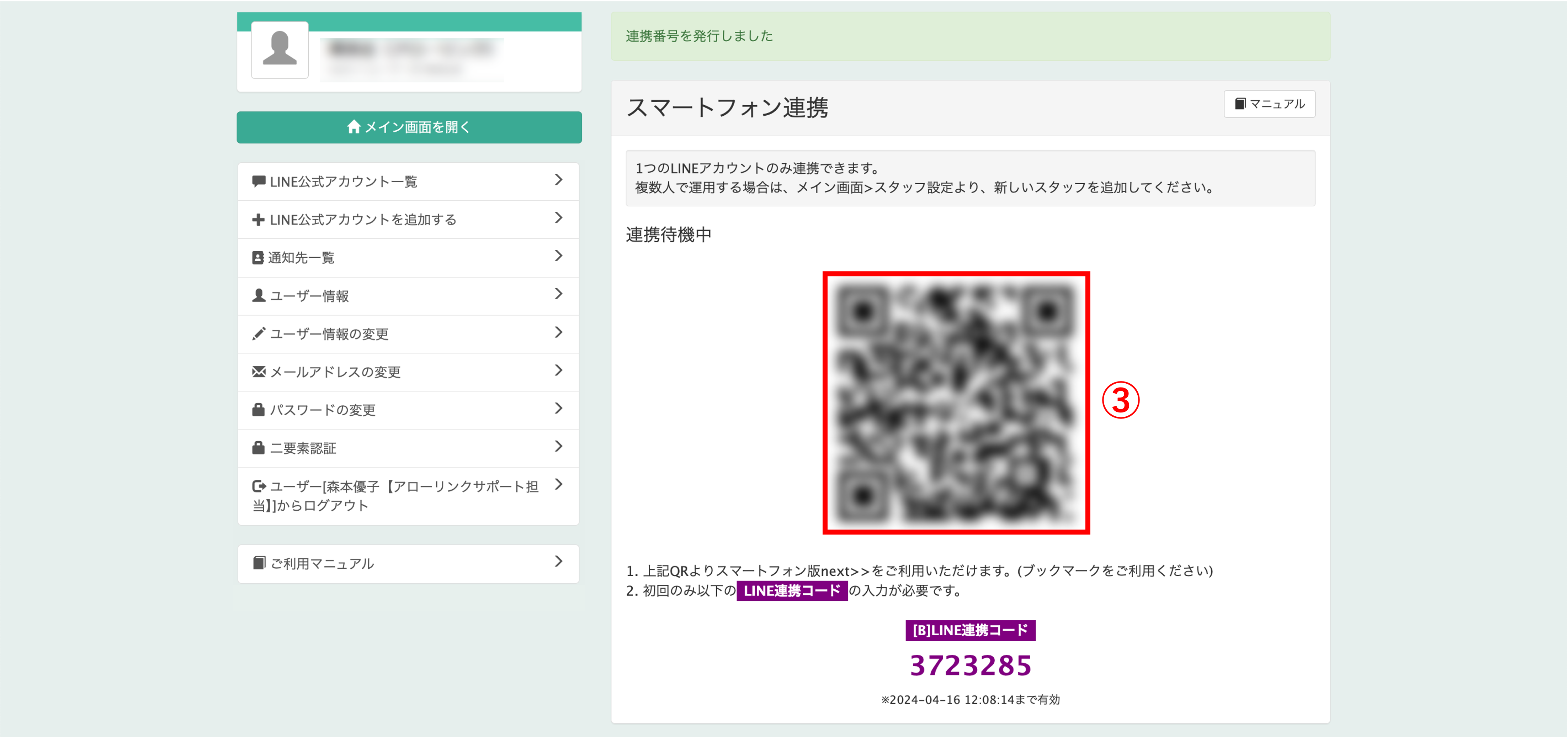Expand chevron on 通知先一覧 row

click(558, 256)
